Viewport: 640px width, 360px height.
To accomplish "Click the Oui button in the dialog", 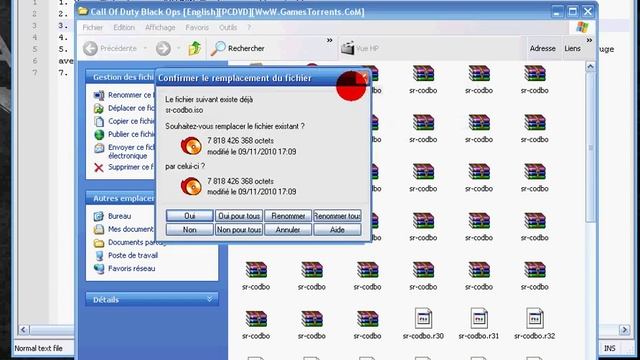I will 189,216.
